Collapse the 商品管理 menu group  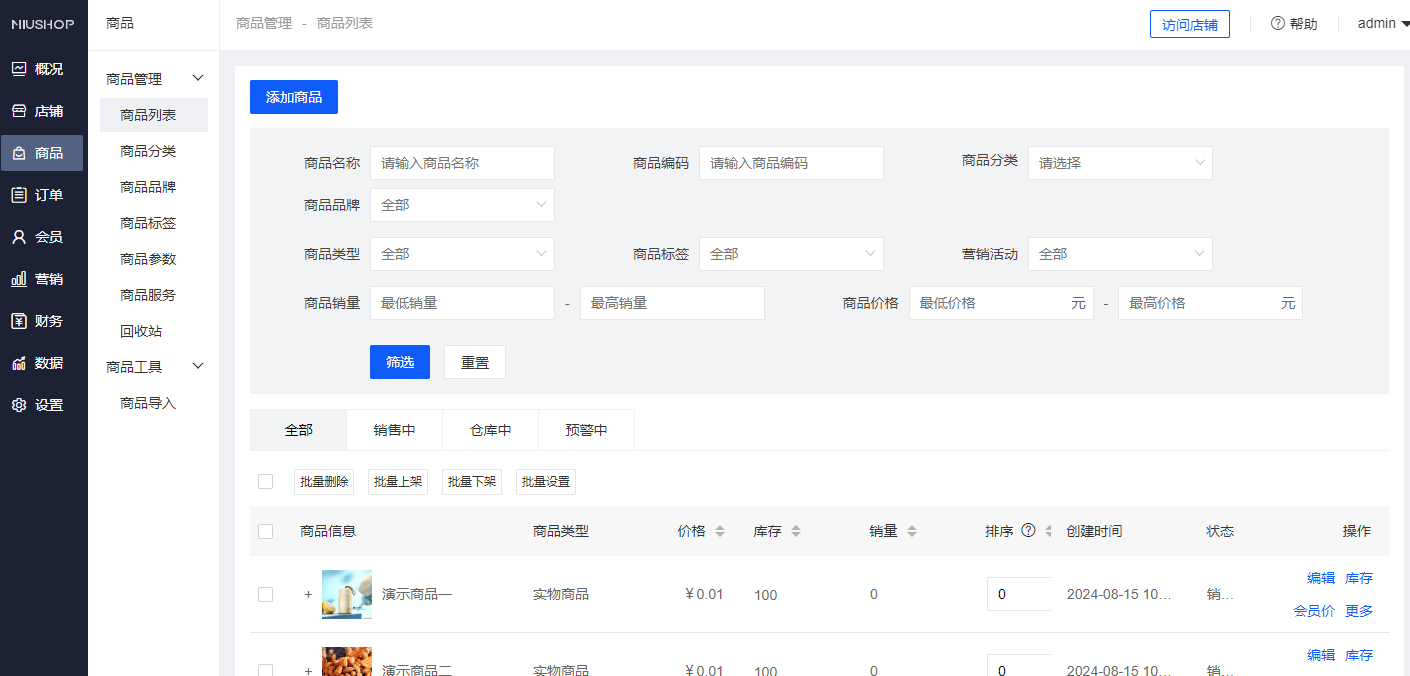[x=153, y=77]
